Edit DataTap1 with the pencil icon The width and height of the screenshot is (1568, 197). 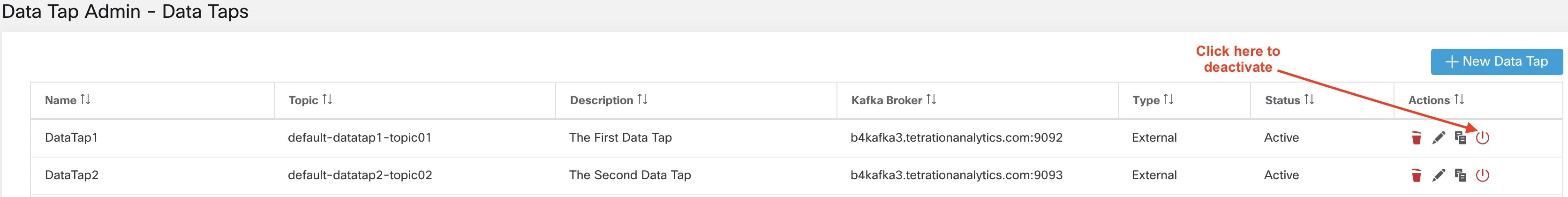click(x=1438, y=138)
